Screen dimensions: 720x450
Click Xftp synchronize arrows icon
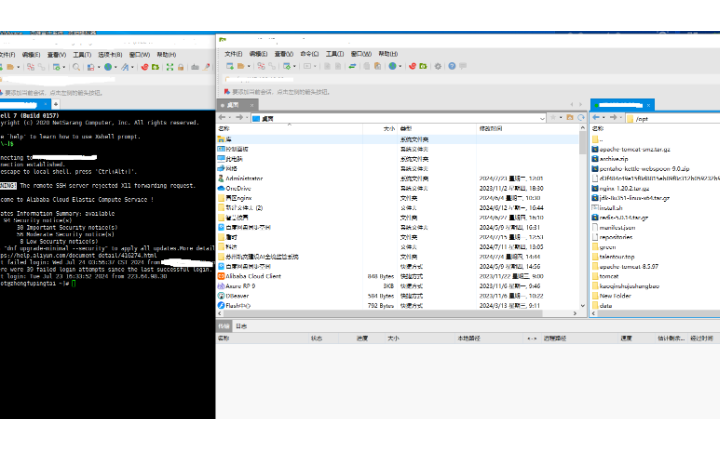point(352,66)
